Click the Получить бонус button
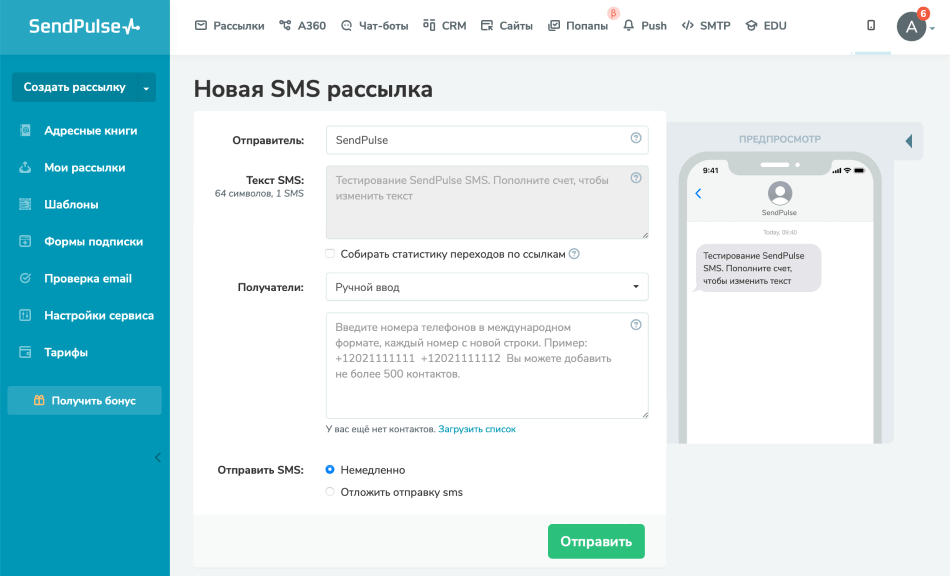Viewport: 950px width, 576px height. pos(84,400)
